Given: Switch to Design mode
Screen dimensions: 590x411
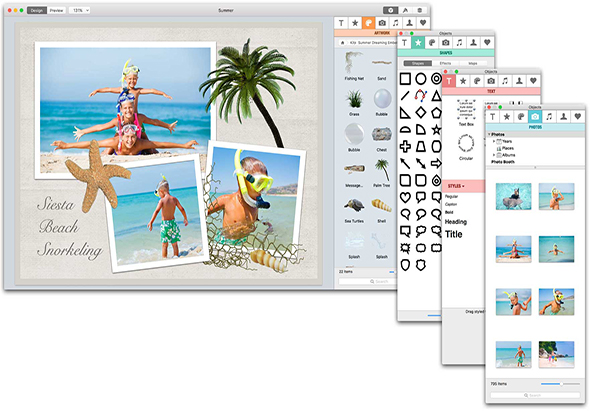Looking at the screenshot, I should point(36,11).
